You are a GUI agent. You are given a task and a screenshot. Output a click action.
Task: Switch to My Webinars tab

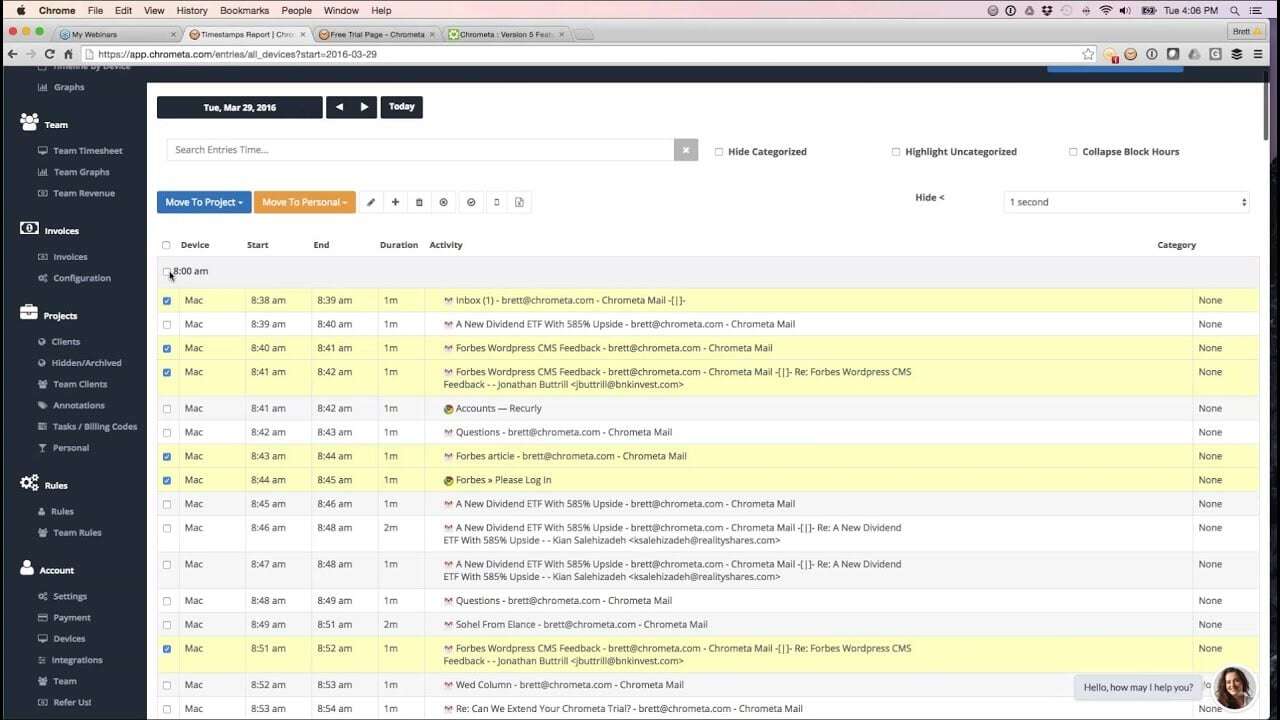[x=118, y=34]
